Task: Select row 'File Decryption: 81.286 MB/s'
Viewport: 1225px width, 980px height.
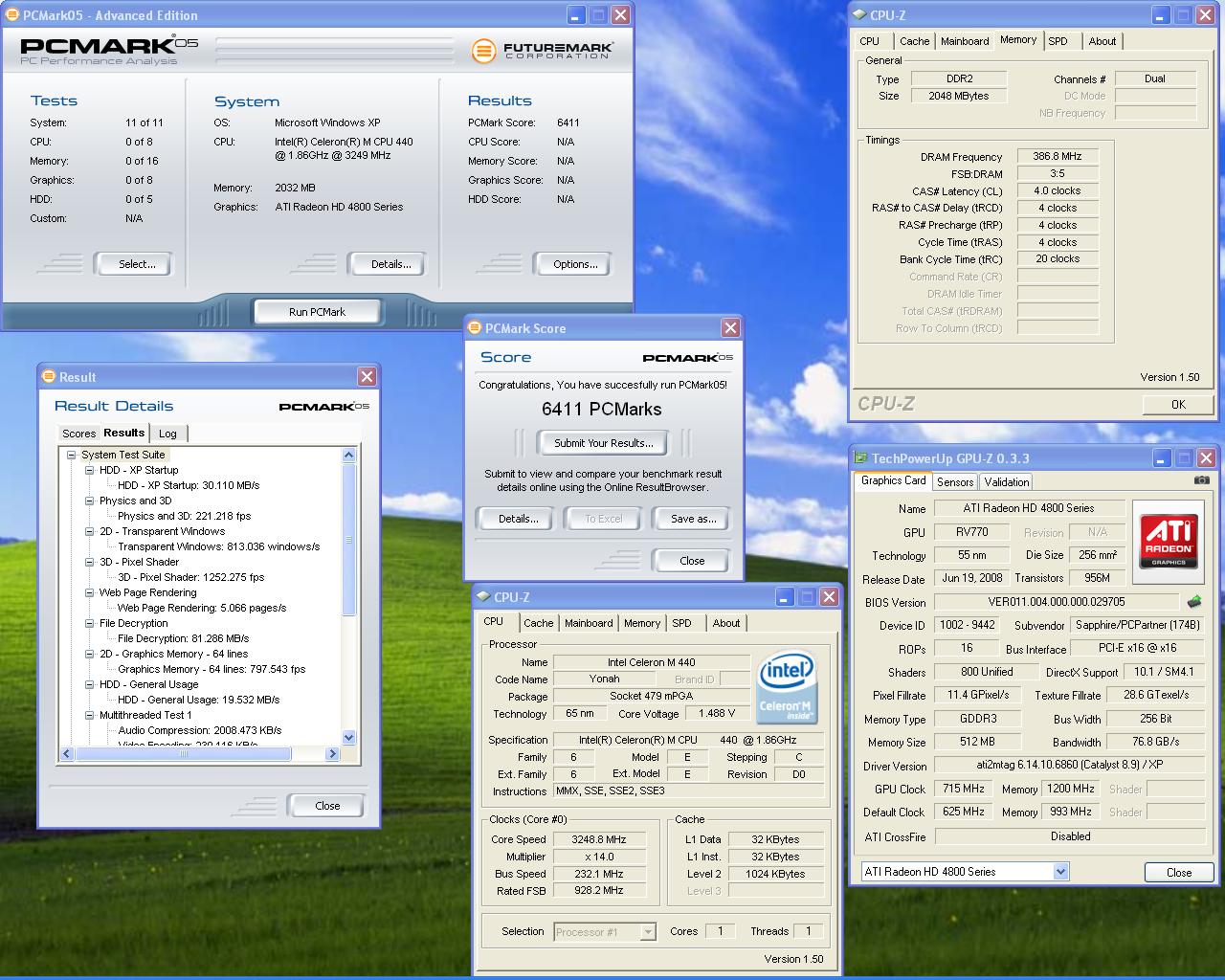Action: [183, 638]
